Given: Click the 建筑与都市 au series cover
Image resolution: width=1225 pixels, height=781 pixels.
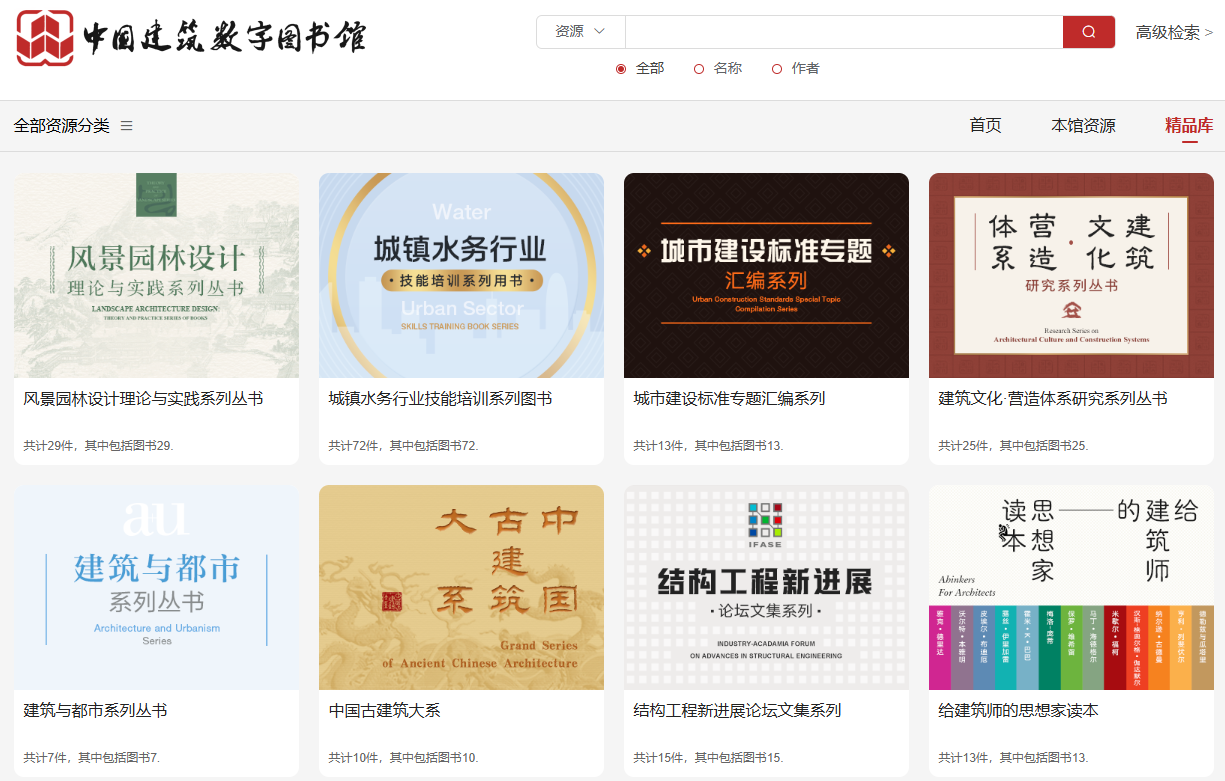Looking at the screenshot, I should 156,587.
